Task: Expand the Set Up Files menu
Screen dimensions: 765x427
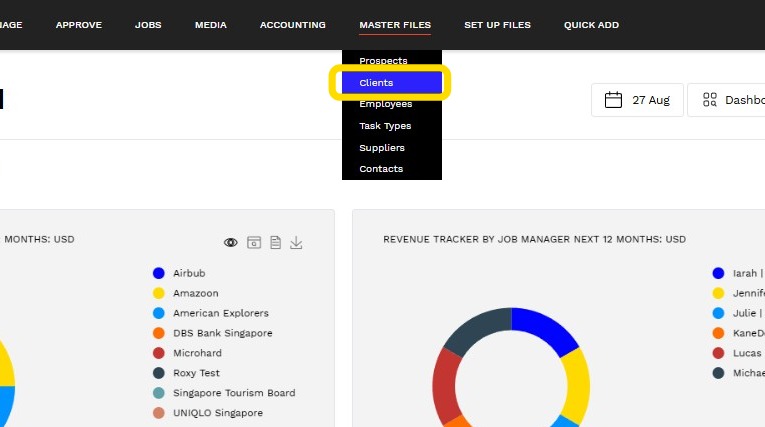Action: coord(497,25)
